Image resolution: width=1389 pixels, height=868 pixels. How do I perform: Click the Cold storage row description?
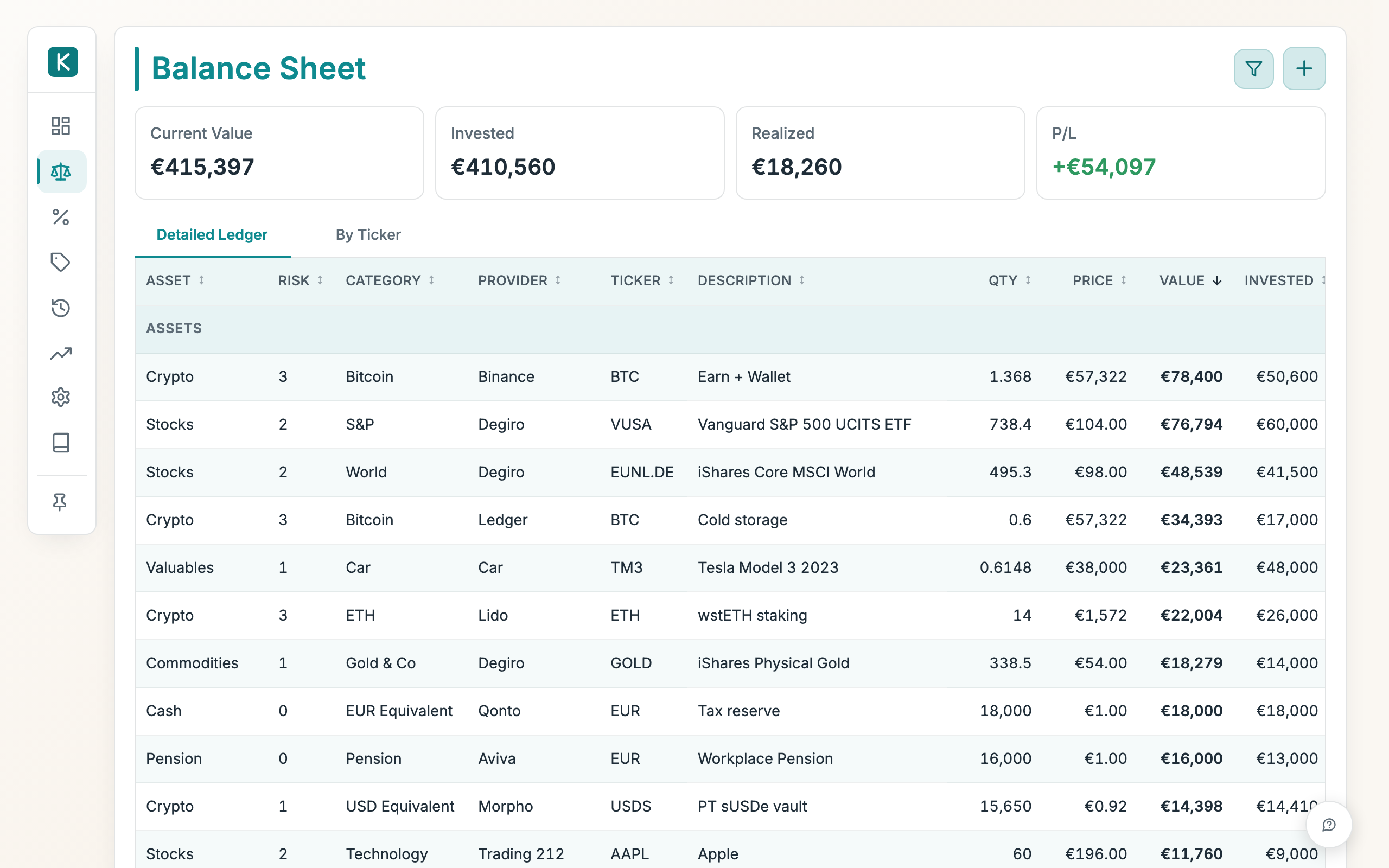click(x=742, y=520)
